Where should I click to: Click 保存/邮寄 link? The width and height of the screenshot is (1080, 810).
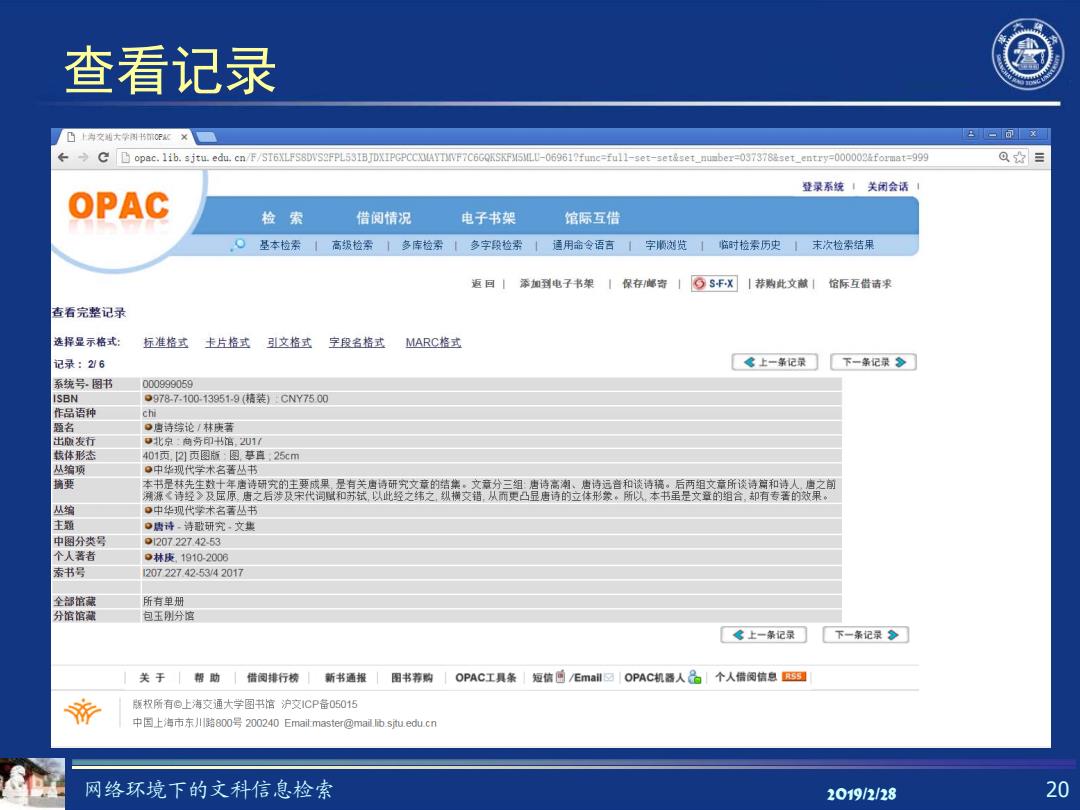pos(645,284)
